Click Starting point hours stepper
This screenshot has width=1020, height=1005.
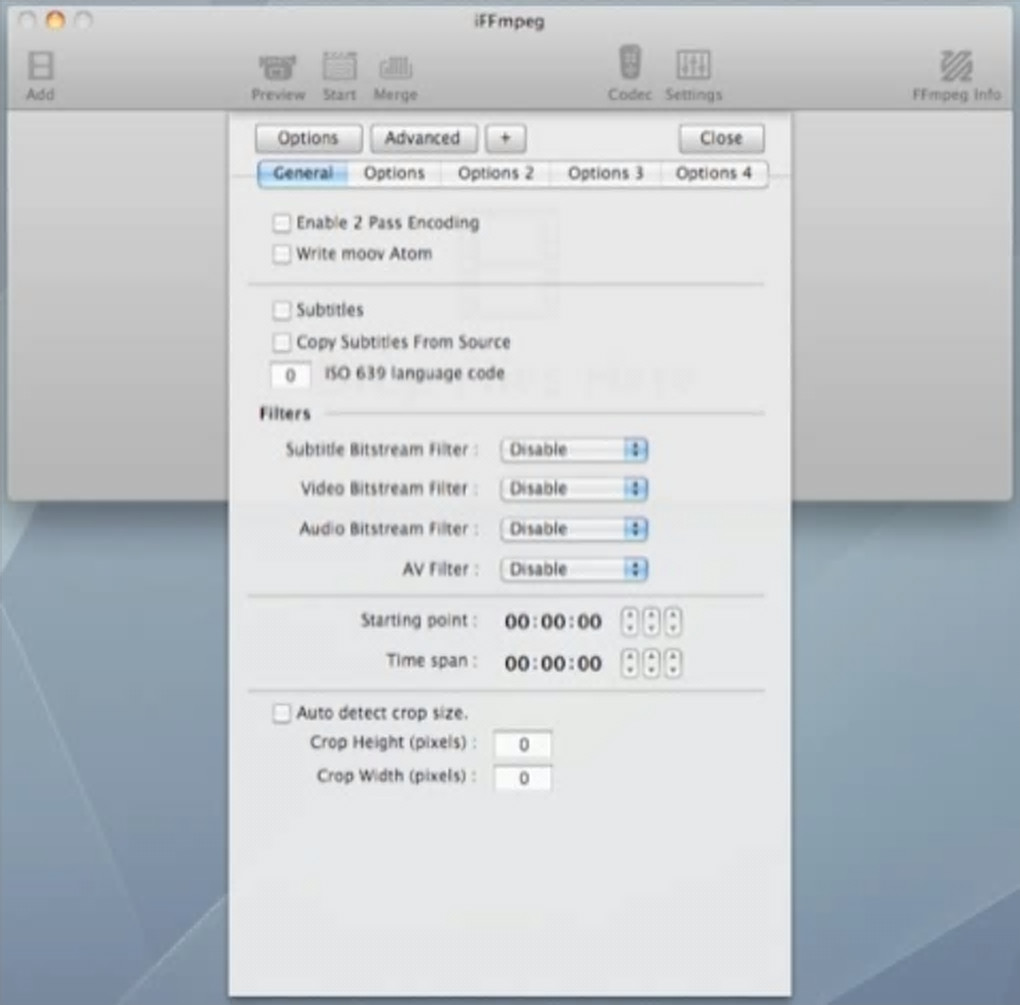click(629, 621)
